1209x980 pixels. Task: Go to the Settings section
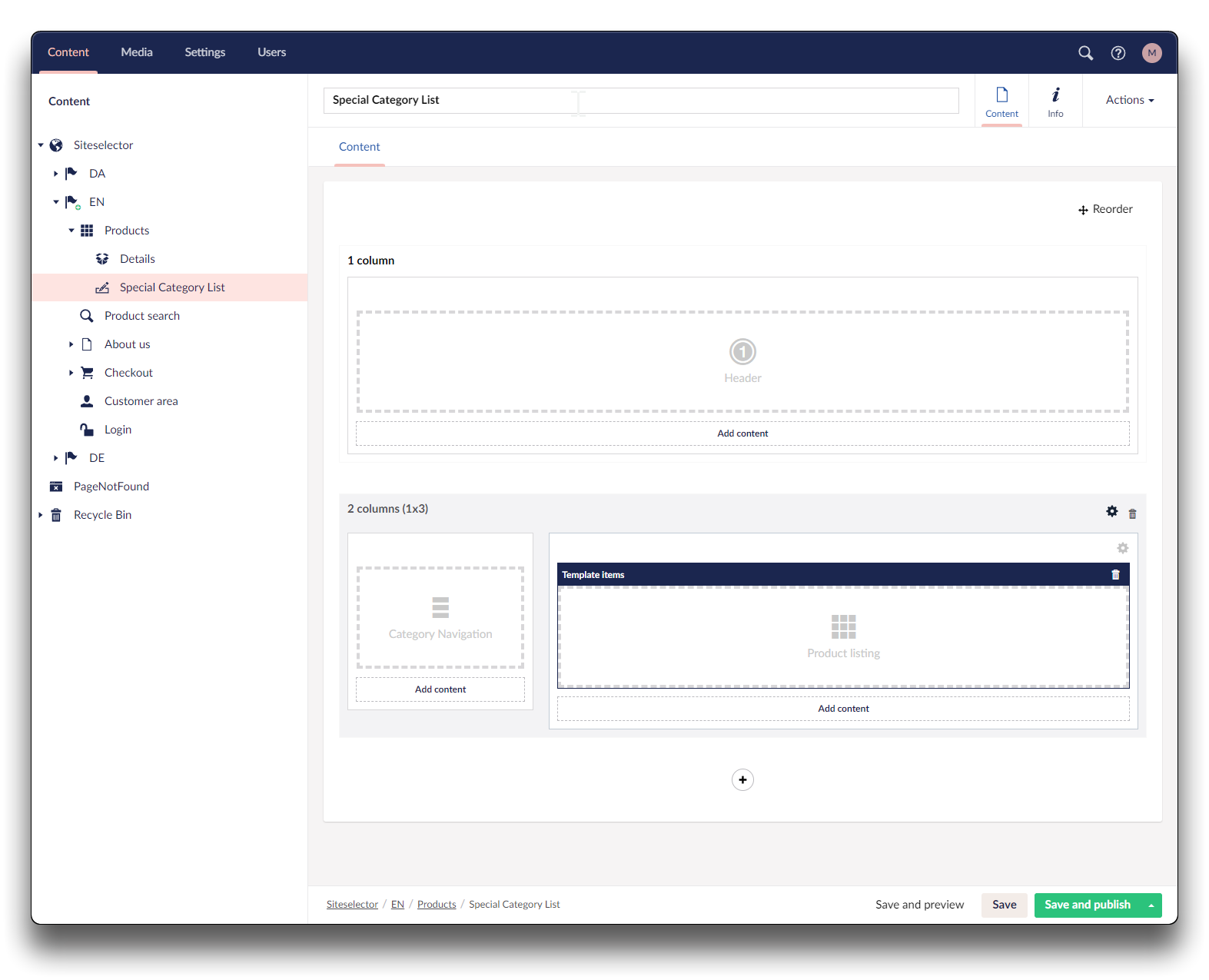pyautogui.click(x=204, y=52)
